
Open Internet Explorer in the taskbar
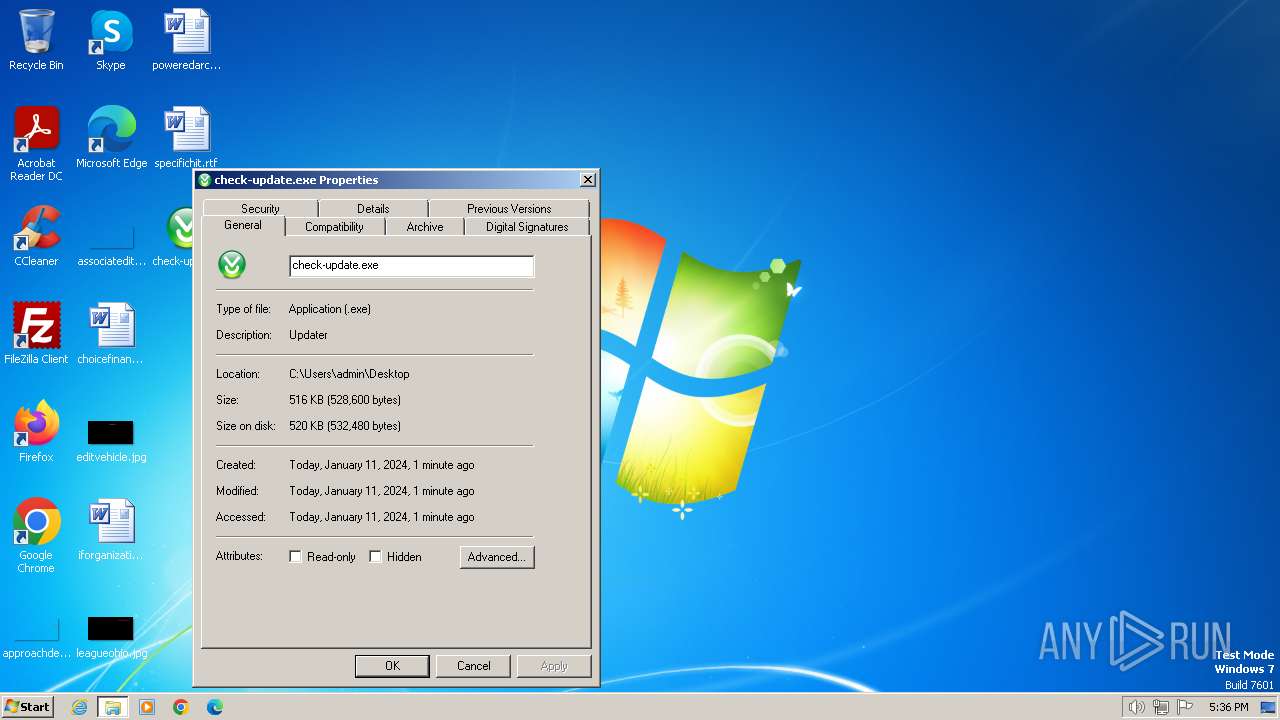(80, 707)
